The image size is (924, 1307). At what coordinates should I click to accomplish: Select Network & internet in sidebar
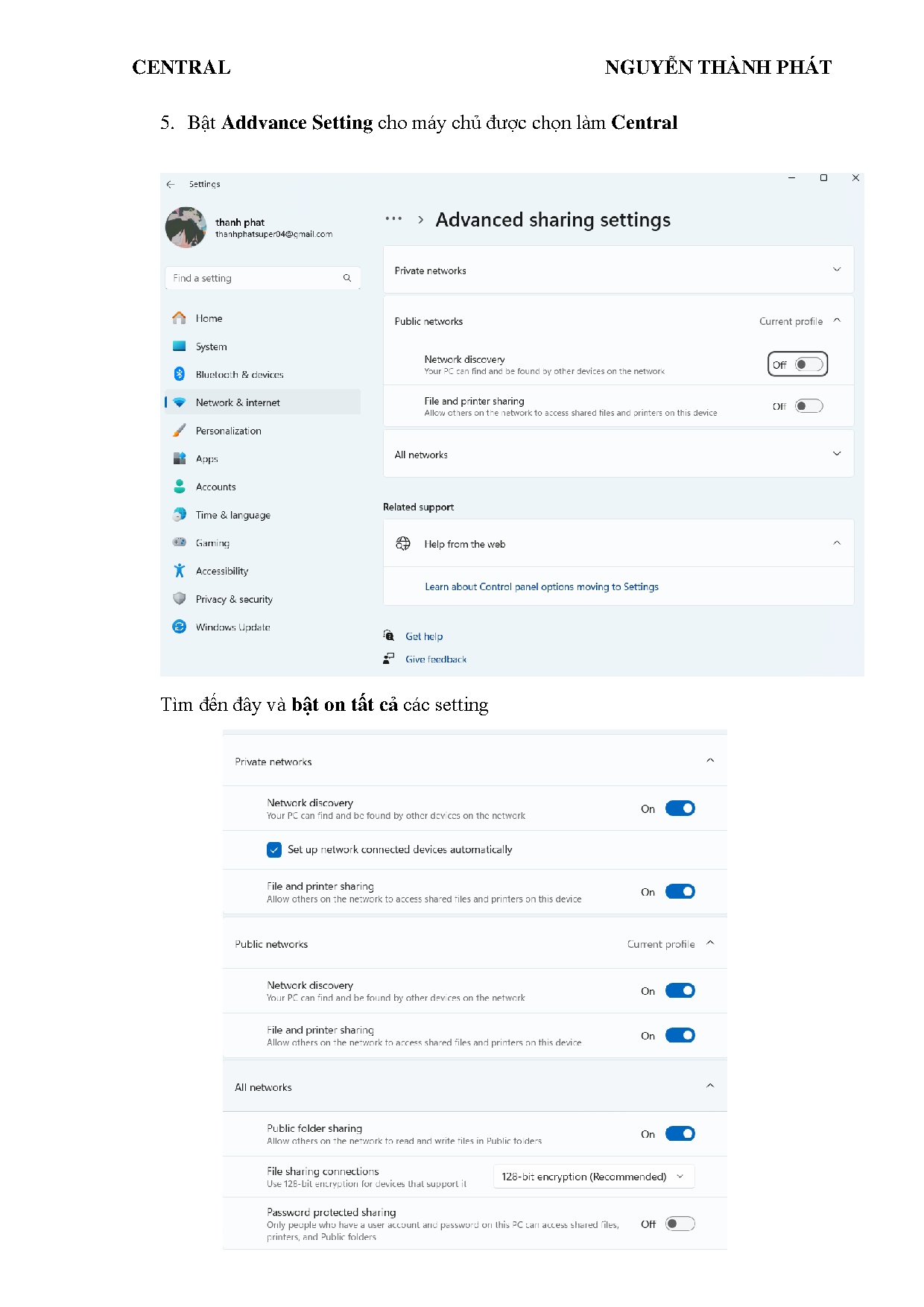238,402
